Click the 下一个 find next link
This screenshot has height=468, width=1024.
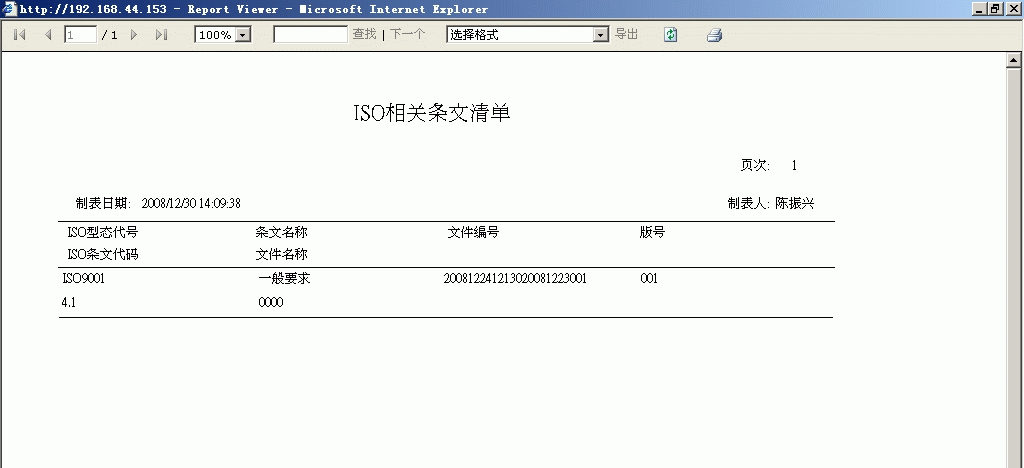click(x=407, y=35)
